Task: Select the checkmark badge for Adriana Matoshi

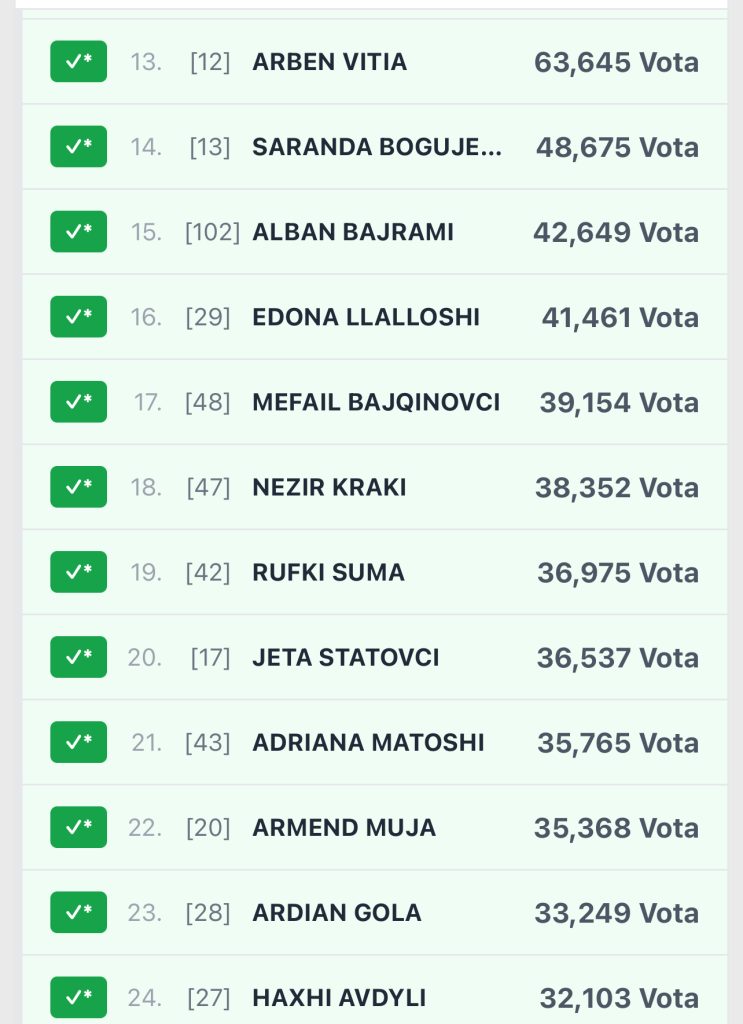Action: coord(78,742)
